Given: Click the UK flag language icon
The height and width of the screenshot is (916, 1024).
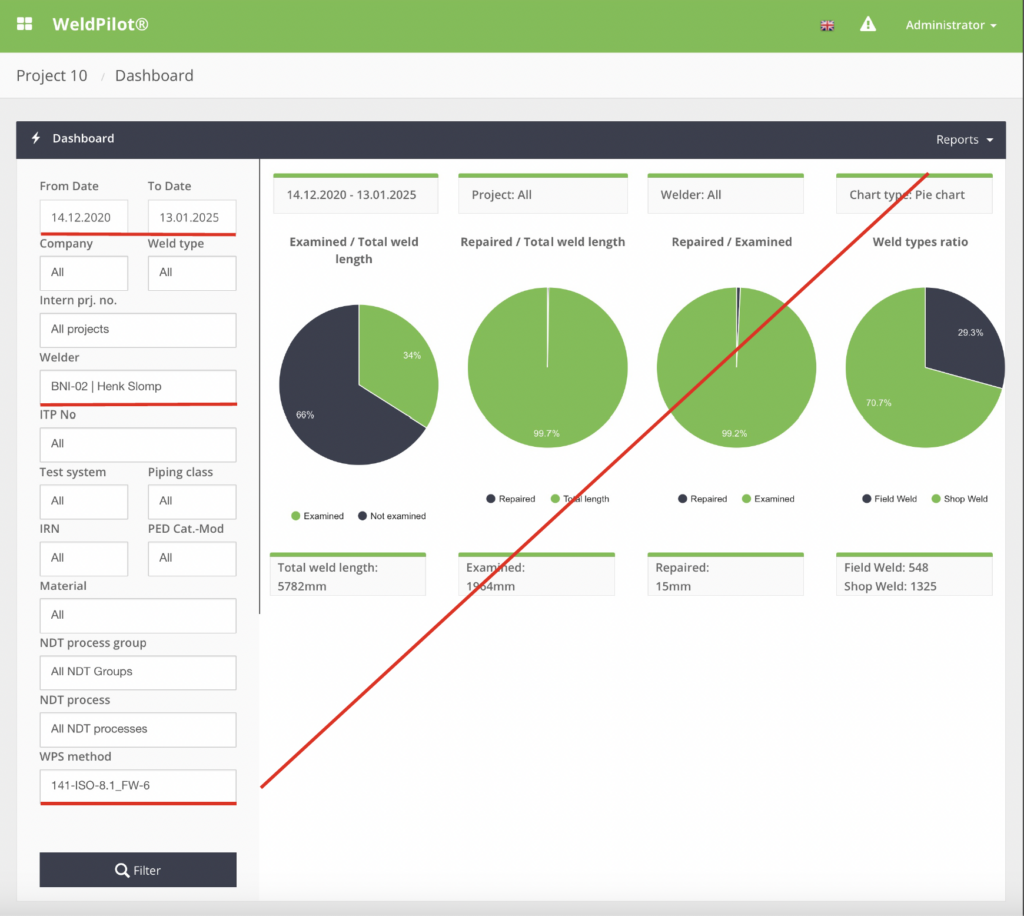Looking at the screenshot, I should point(827,25).
